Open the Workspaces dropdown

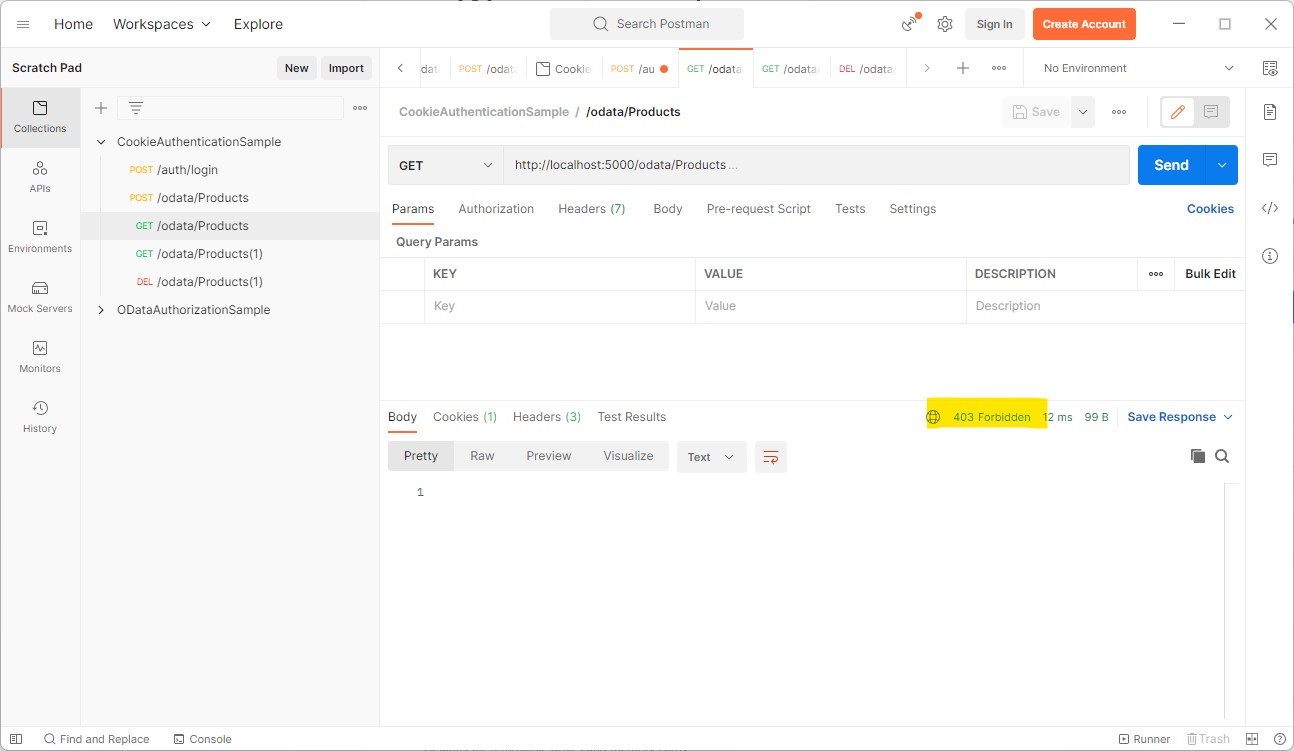click(x=162, y=24)
